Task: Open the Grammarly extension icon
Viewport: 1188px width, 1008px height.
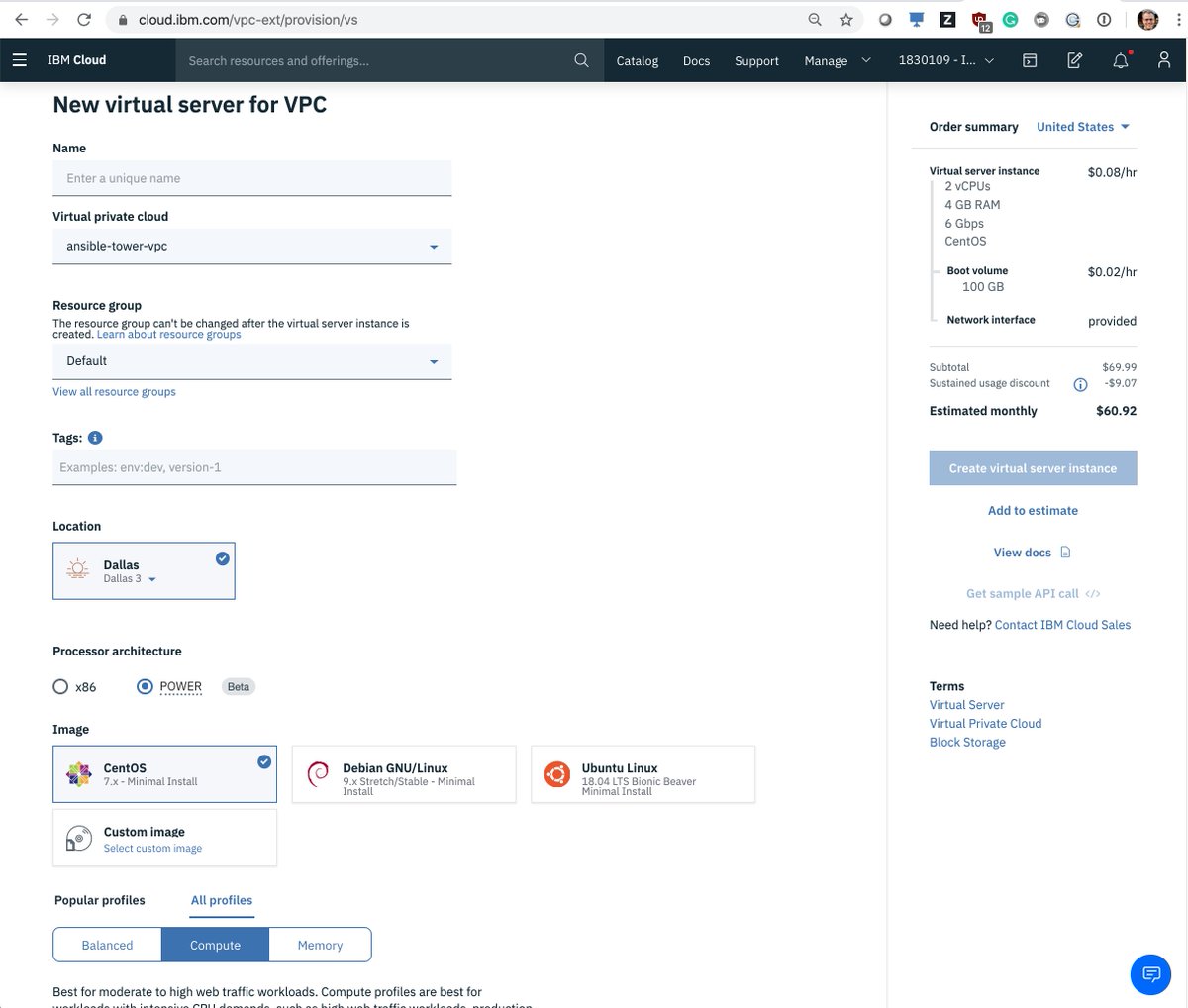Action: (x=1011, y=19)
